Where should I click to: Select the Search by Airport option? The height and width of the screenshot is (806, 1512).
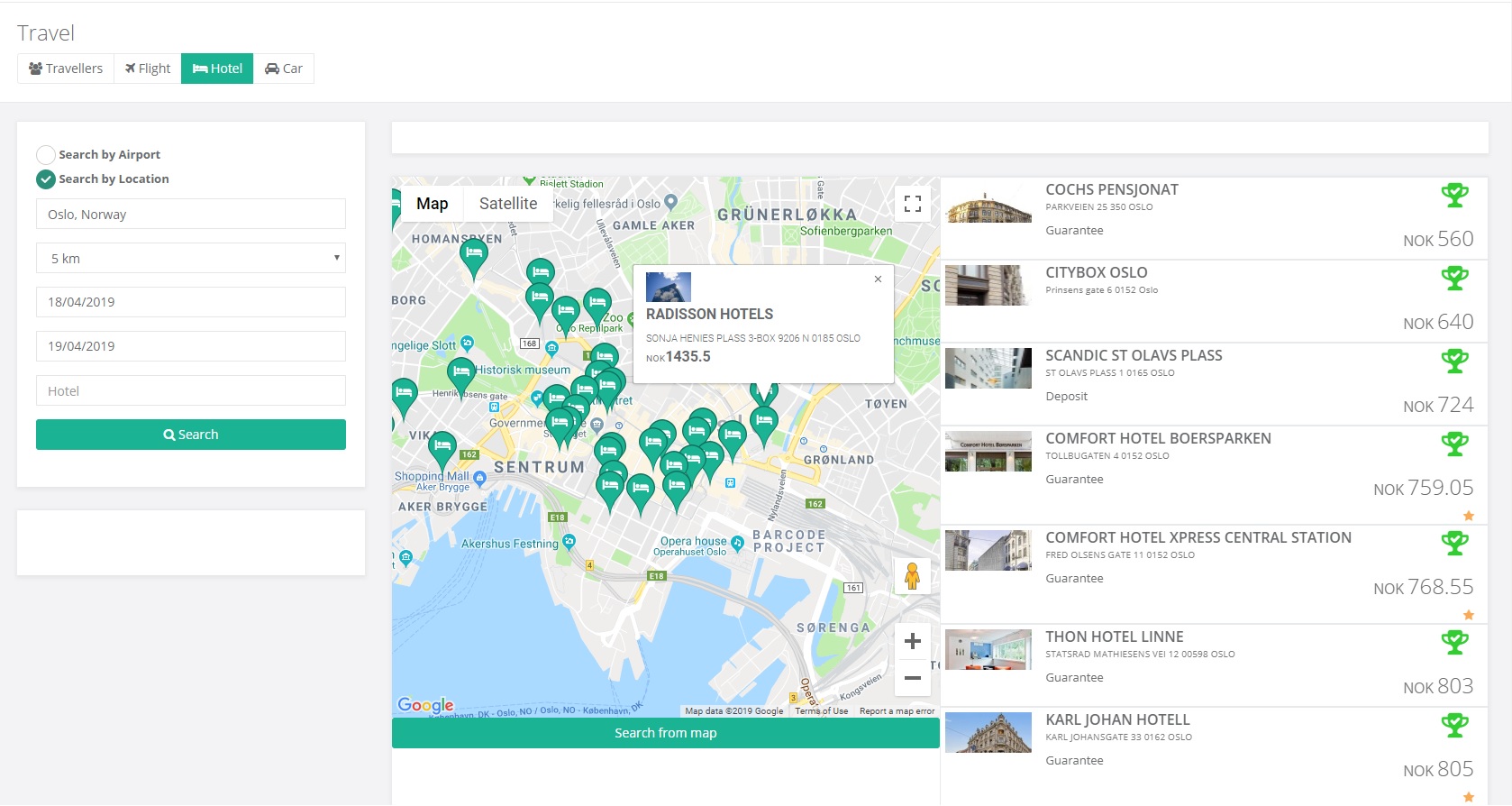[x=46, y=155]
